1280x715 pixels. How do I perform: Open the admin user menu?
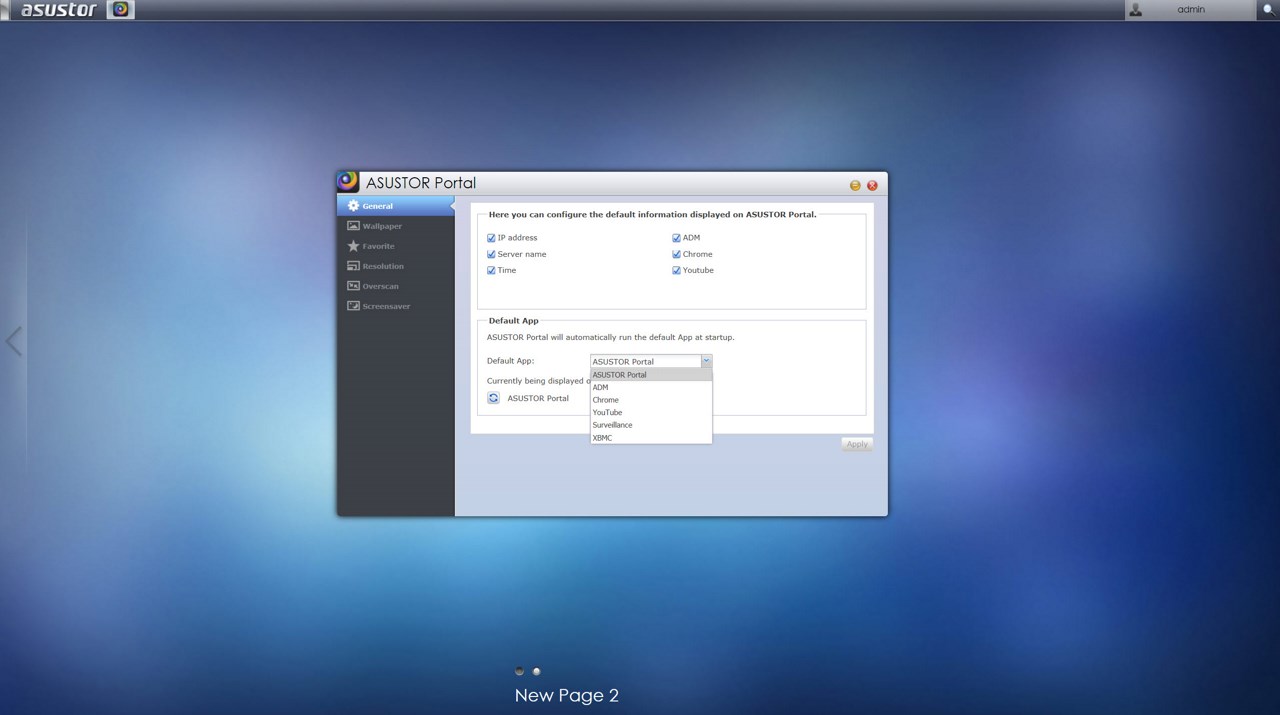point(1190,10)
